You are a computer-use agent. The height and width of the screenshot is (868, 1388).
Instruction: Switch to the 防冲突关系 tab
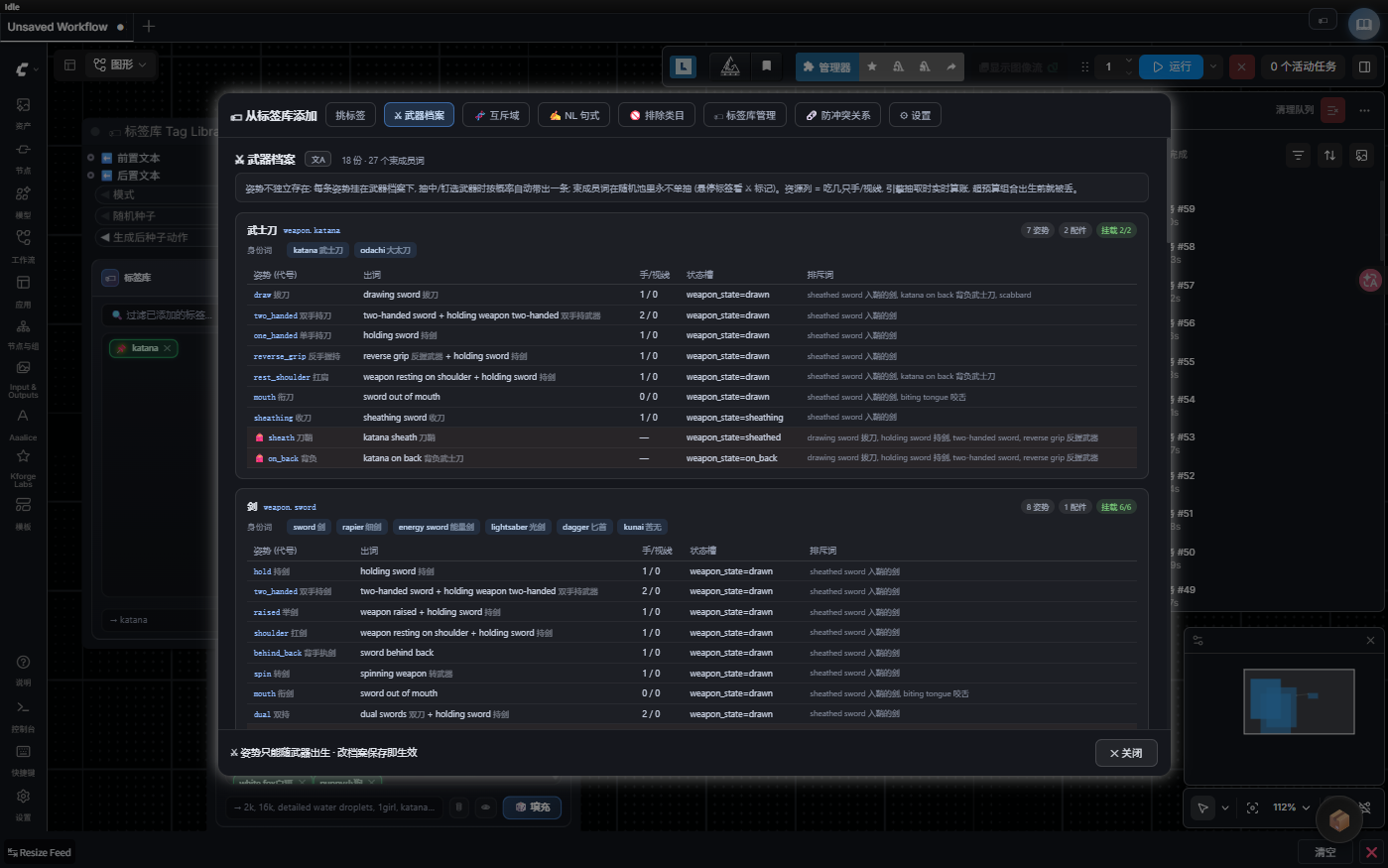coord(838,115)
